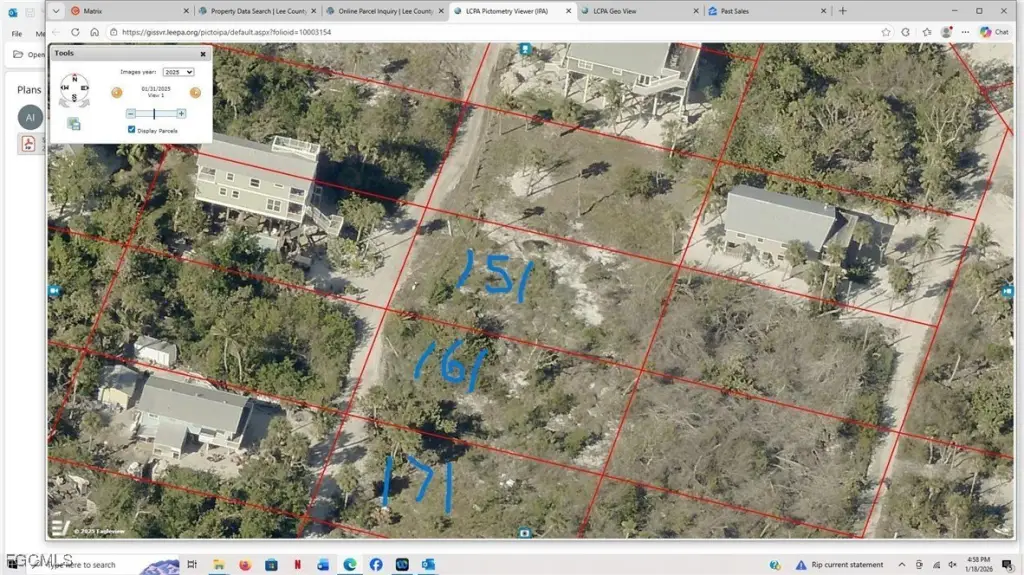Viewport: 1024px width, 575px height.
Task: Uncheck the Display Parcels checkbox
Action: pyautogui.click(x=132, y=130)
